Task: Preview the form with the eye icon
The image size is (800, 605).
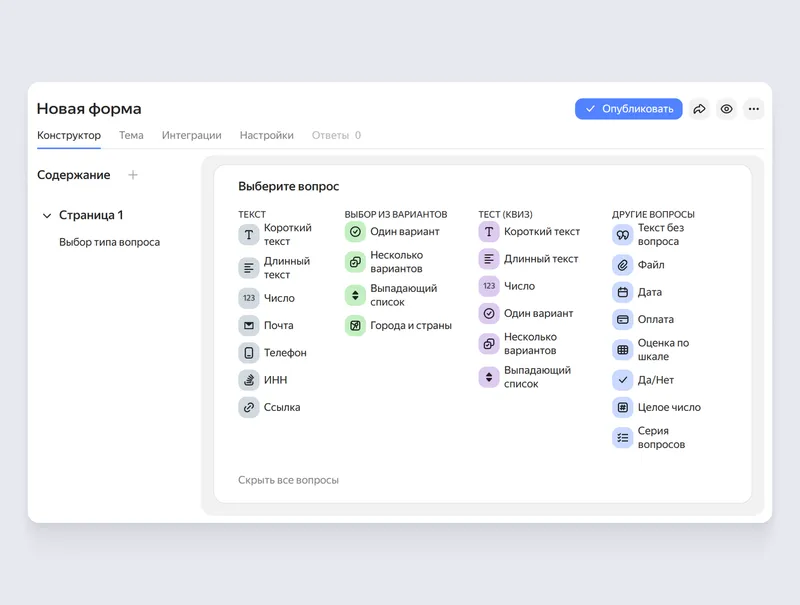Action: tap(727, 109)
